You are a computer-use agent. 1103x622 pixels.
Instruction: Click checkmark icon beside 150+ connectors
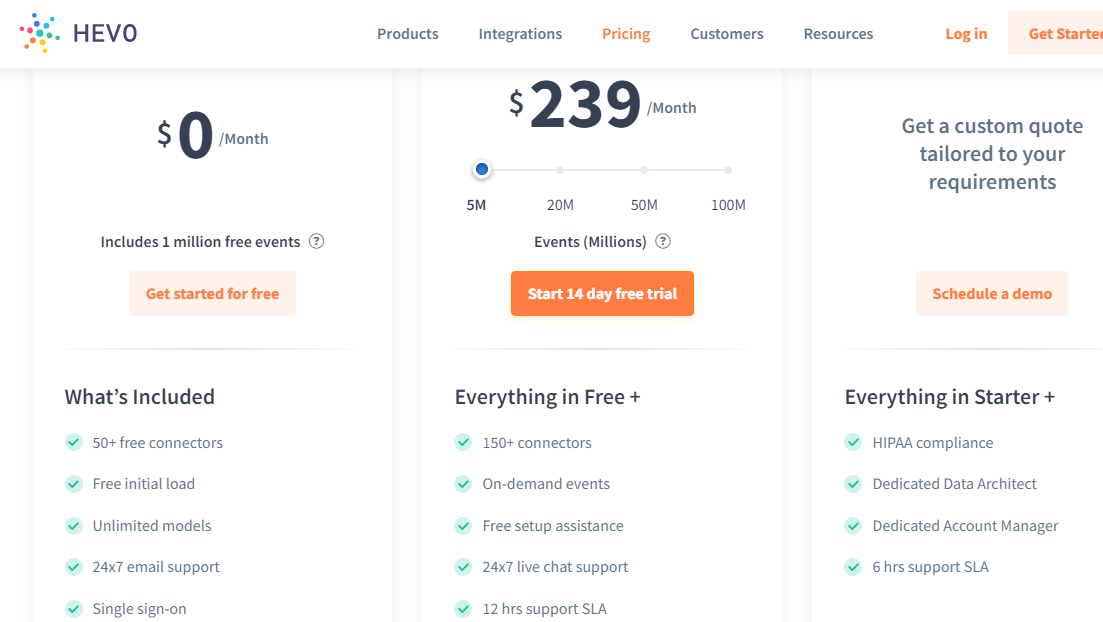click(x=463, y=442)
